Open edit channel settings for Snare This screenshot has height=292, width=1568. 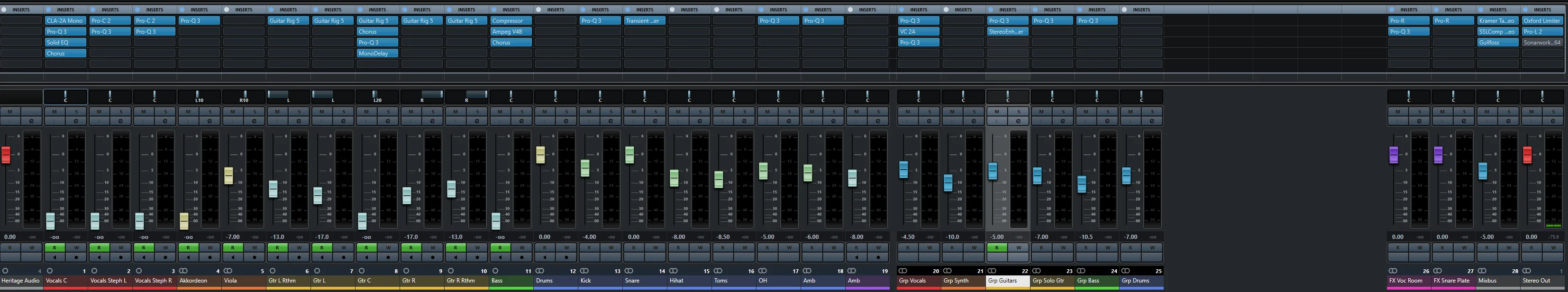655,121
